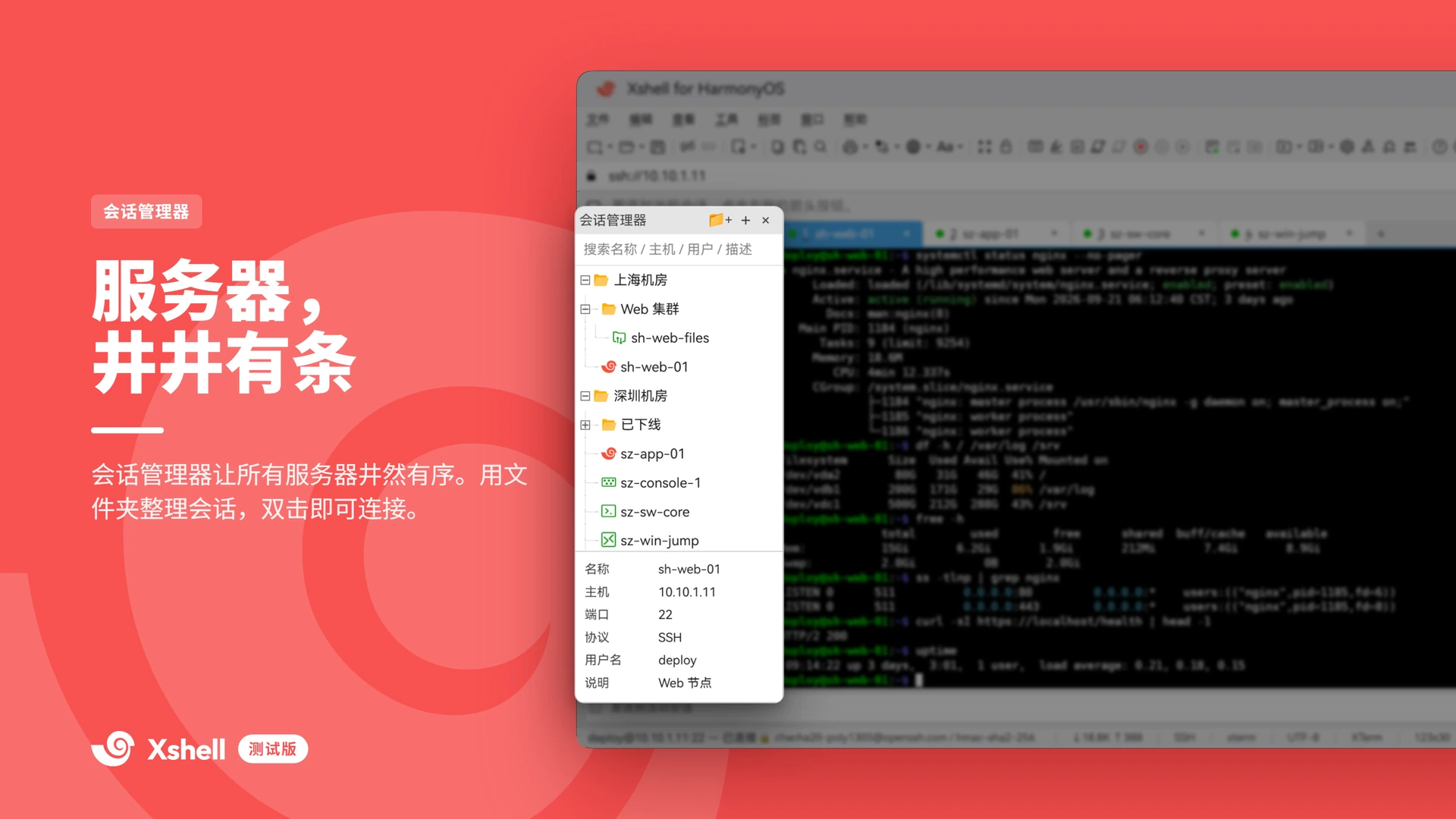Click the username value deploy
Image resolution: width=1456 pixels, height=819 pixels.
676,660
